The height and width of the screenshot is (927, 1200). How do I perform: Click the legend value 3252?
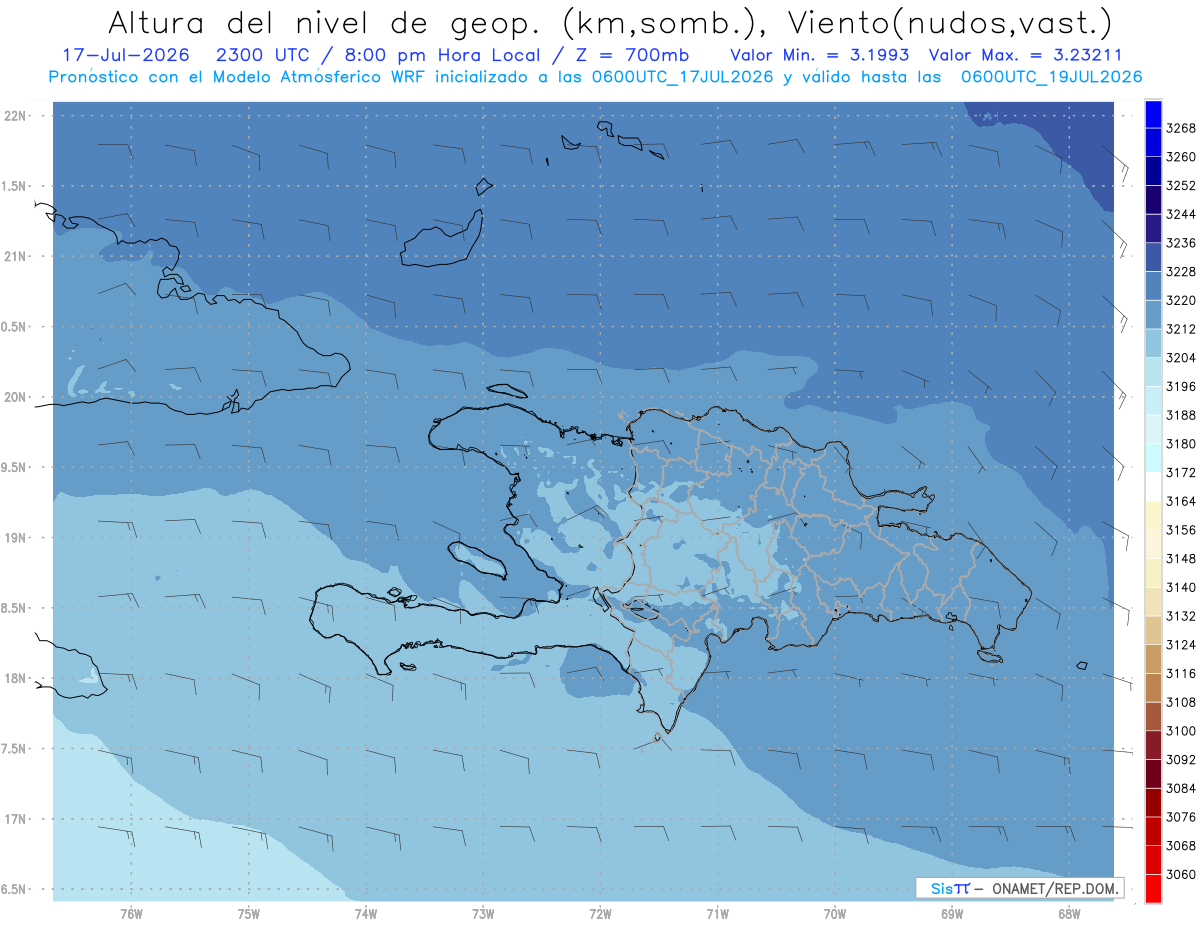[x=1181, y=186]
